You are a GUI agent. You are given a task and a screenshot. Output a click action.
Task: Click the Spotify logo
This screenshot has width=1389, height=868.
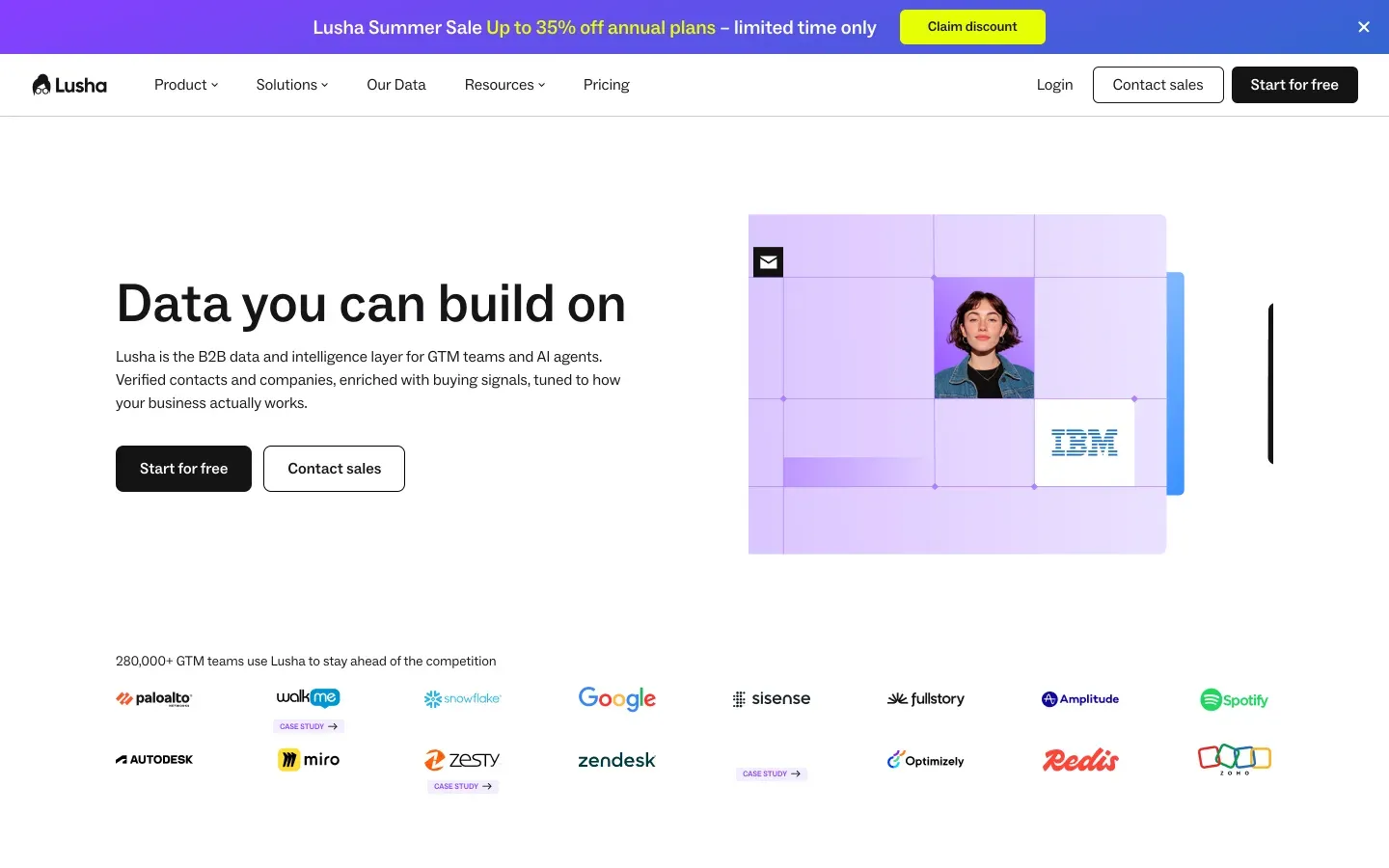1235,699
